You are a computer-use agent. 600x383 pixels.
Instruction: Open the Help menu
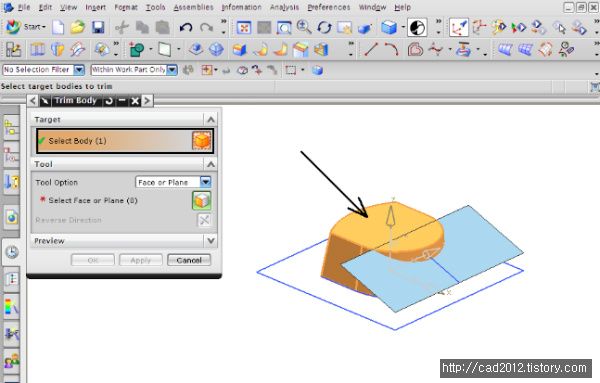[403, 7]
